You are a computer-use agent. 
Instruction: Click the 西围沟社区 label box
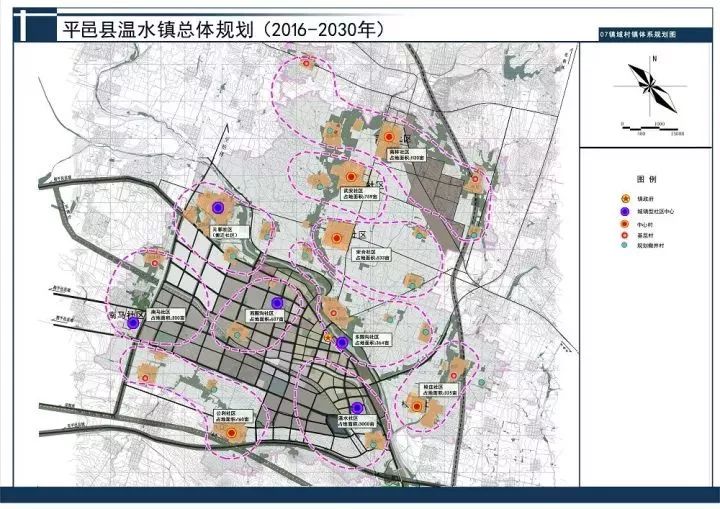(x=265, y=316)
